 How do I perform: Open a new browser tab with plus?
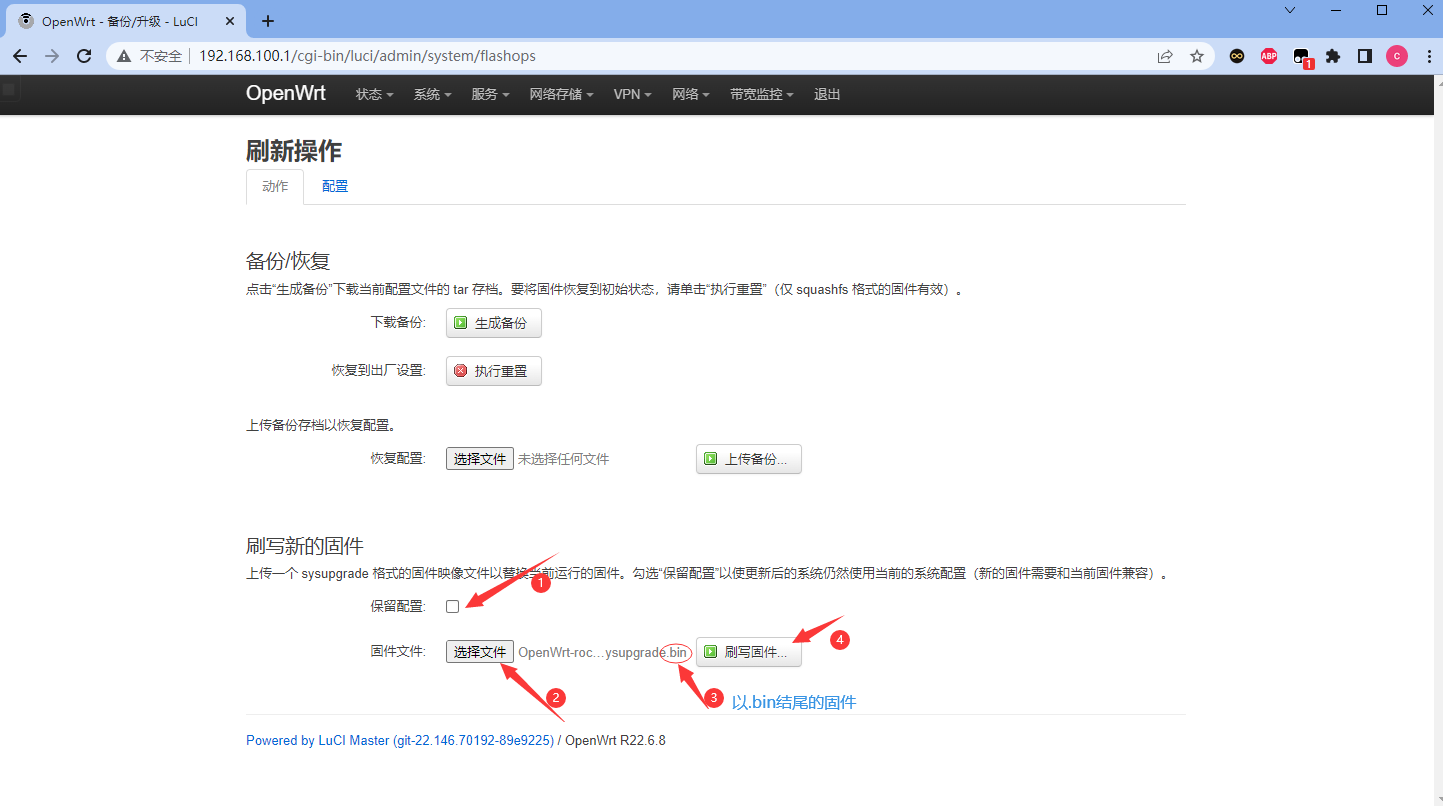point(268,21)
